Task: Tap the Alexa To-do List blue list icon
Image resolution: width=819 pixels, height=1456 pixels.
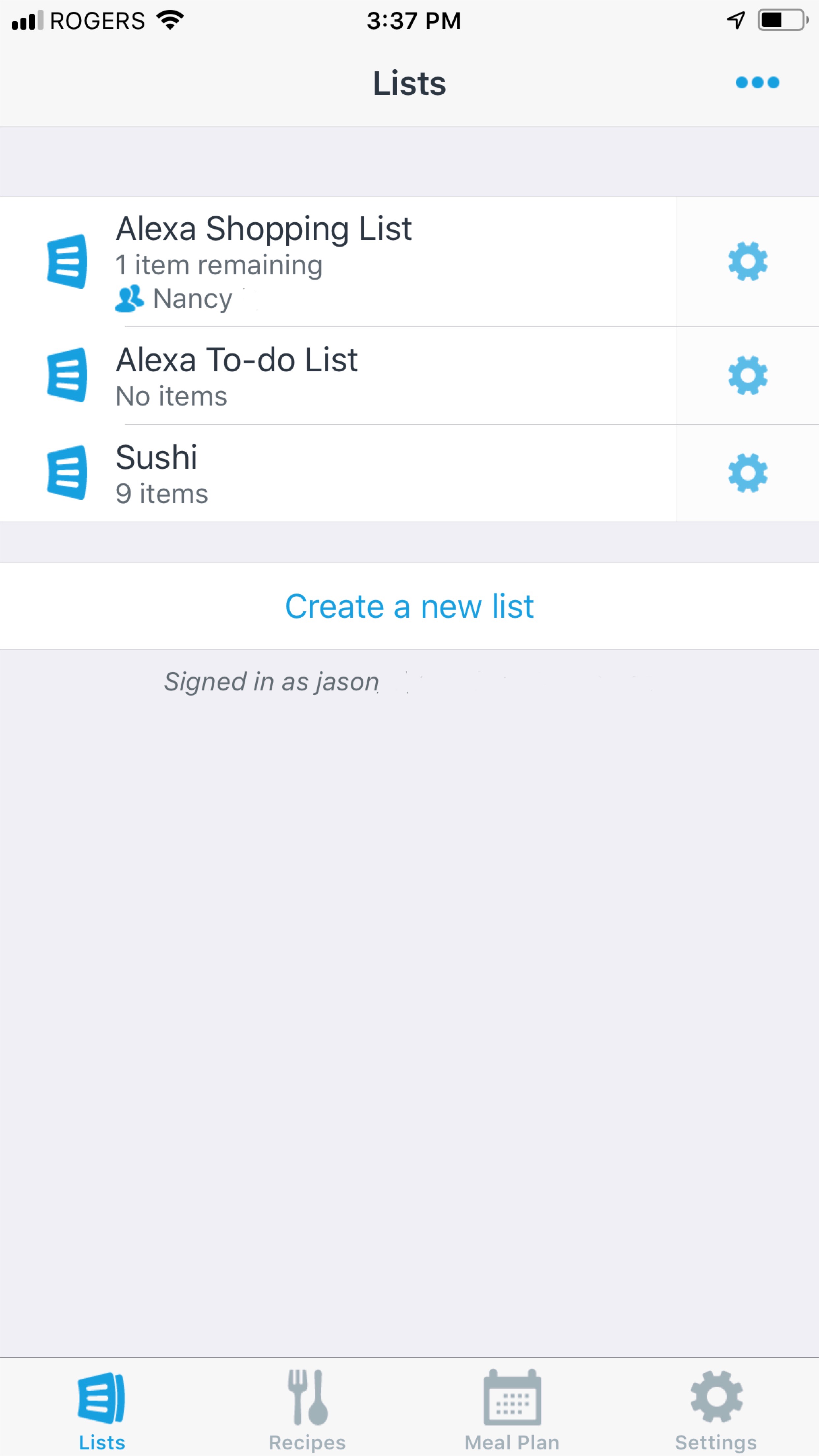Action: point(67,375)
